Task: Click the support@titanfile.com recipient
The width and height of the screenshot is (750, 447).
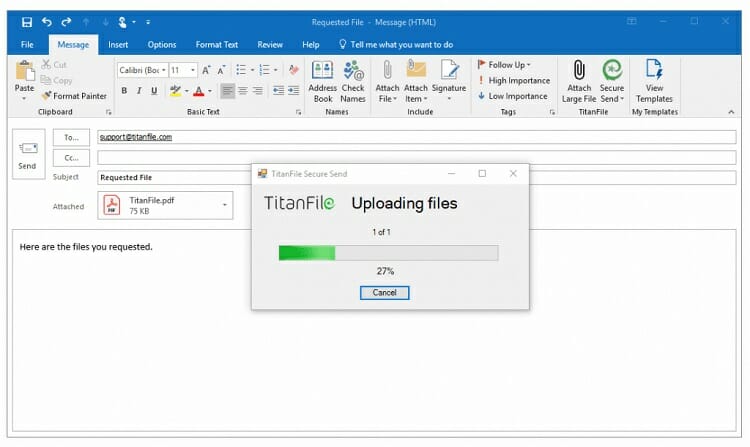Action: pos(136,137)
